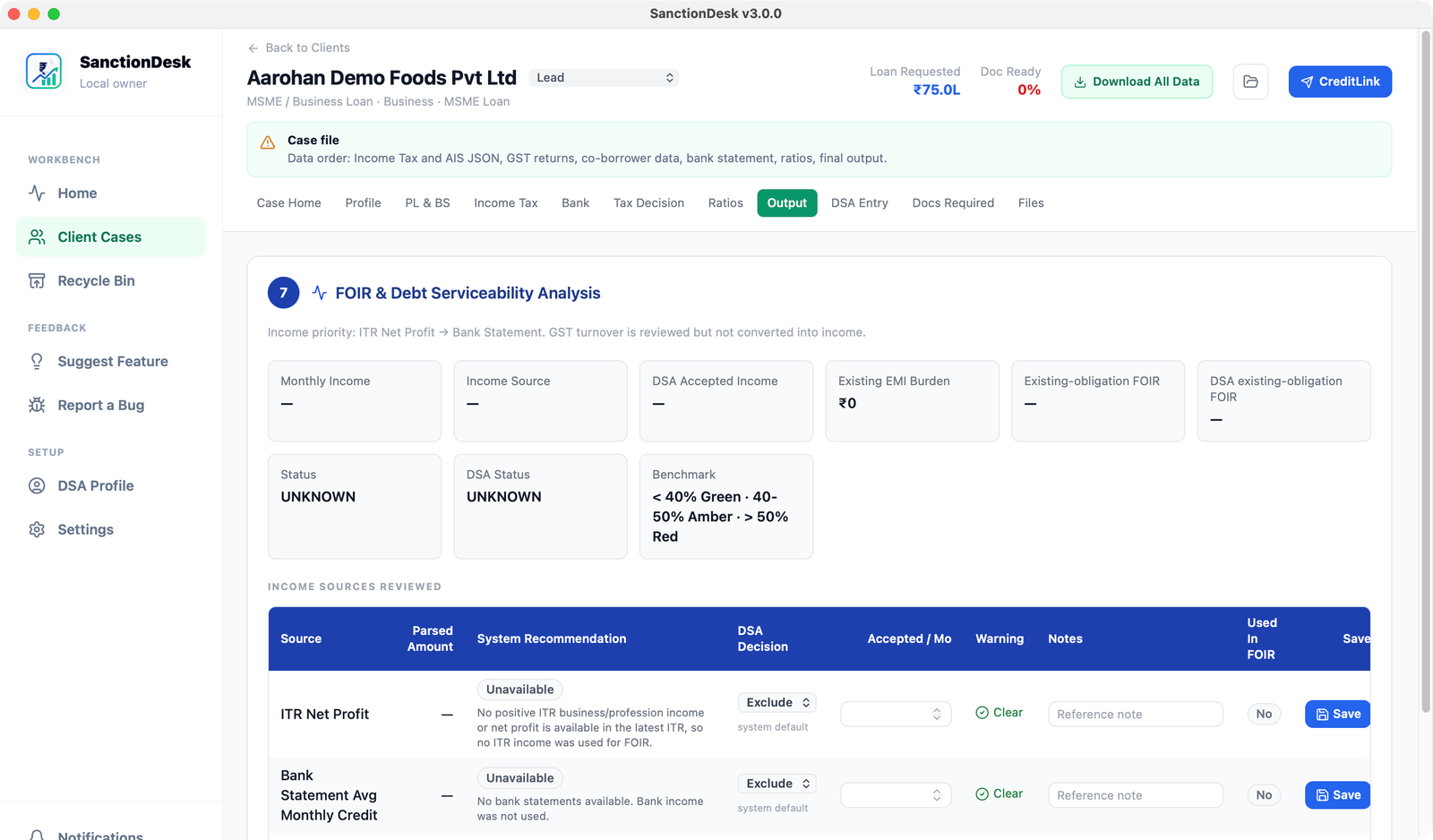Click the Client Cases people icon
The image size is (1433, 840).
tap(37, 236)
